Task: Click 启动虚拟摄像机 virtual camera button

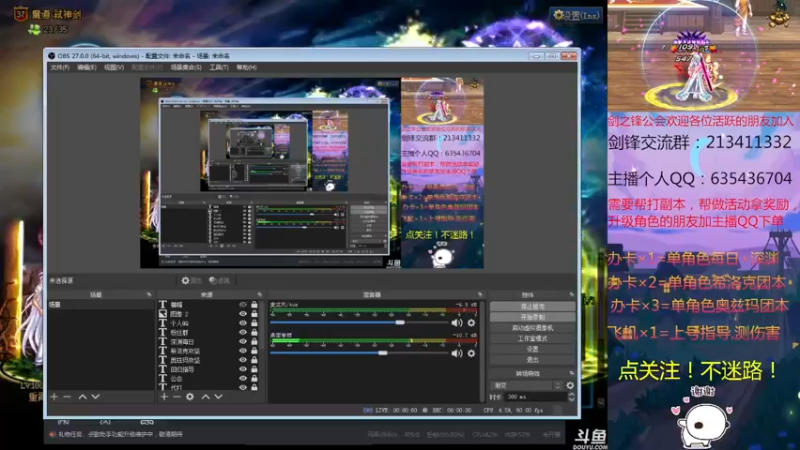Action: click(532, 328)
